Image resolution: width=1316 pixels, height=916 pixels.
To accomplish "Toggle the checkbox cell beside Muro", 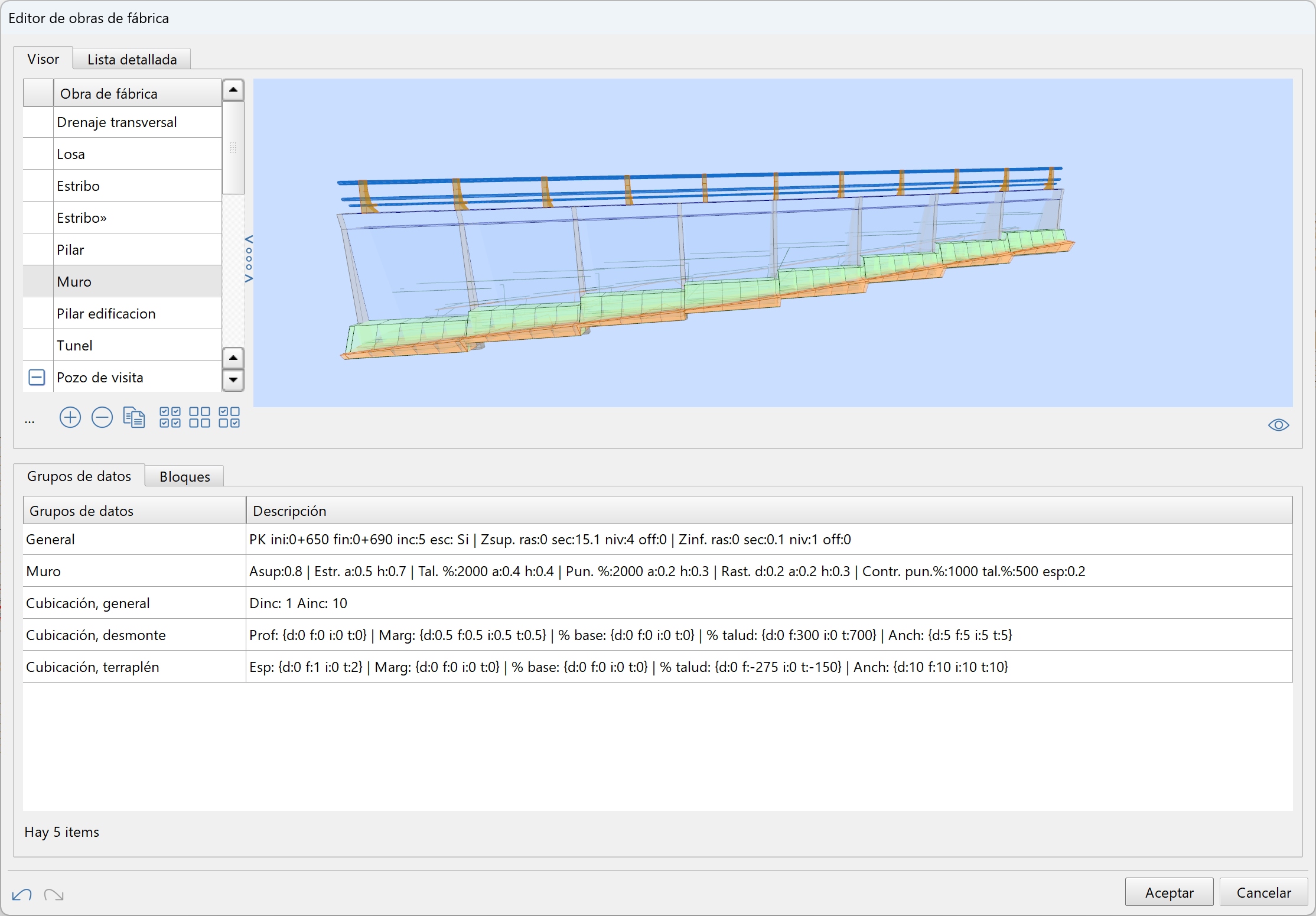I will pyautogui.click(x=38, y=281).
